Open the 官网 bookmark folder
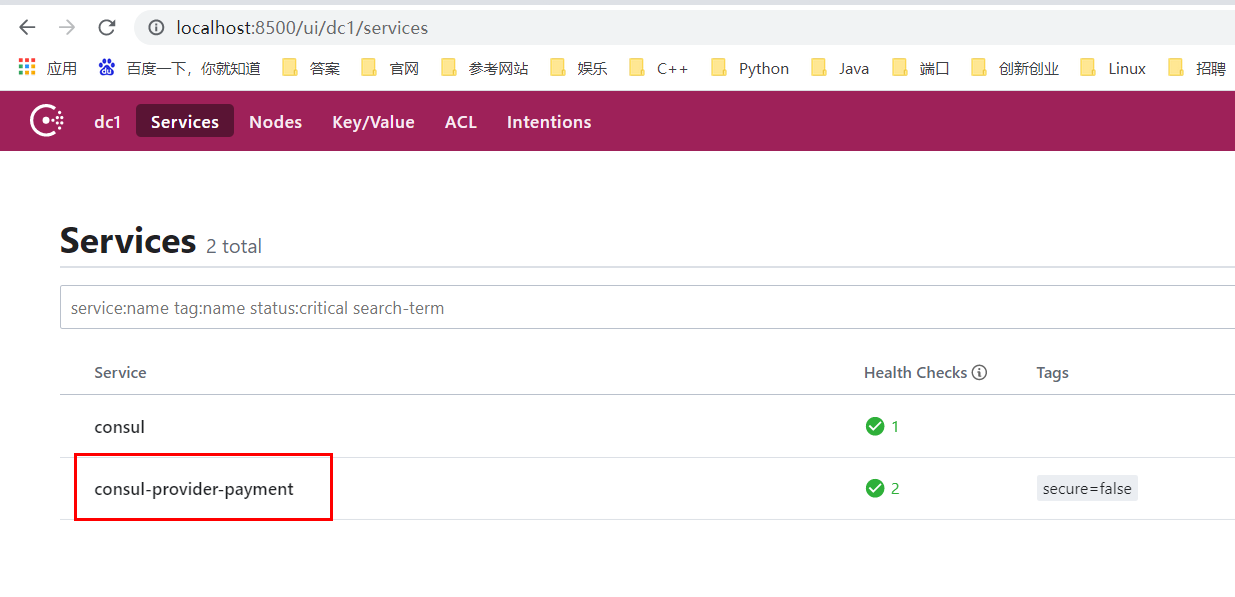Image resolution: width=1235 pixels, height=597 pixels. (390, 68)
